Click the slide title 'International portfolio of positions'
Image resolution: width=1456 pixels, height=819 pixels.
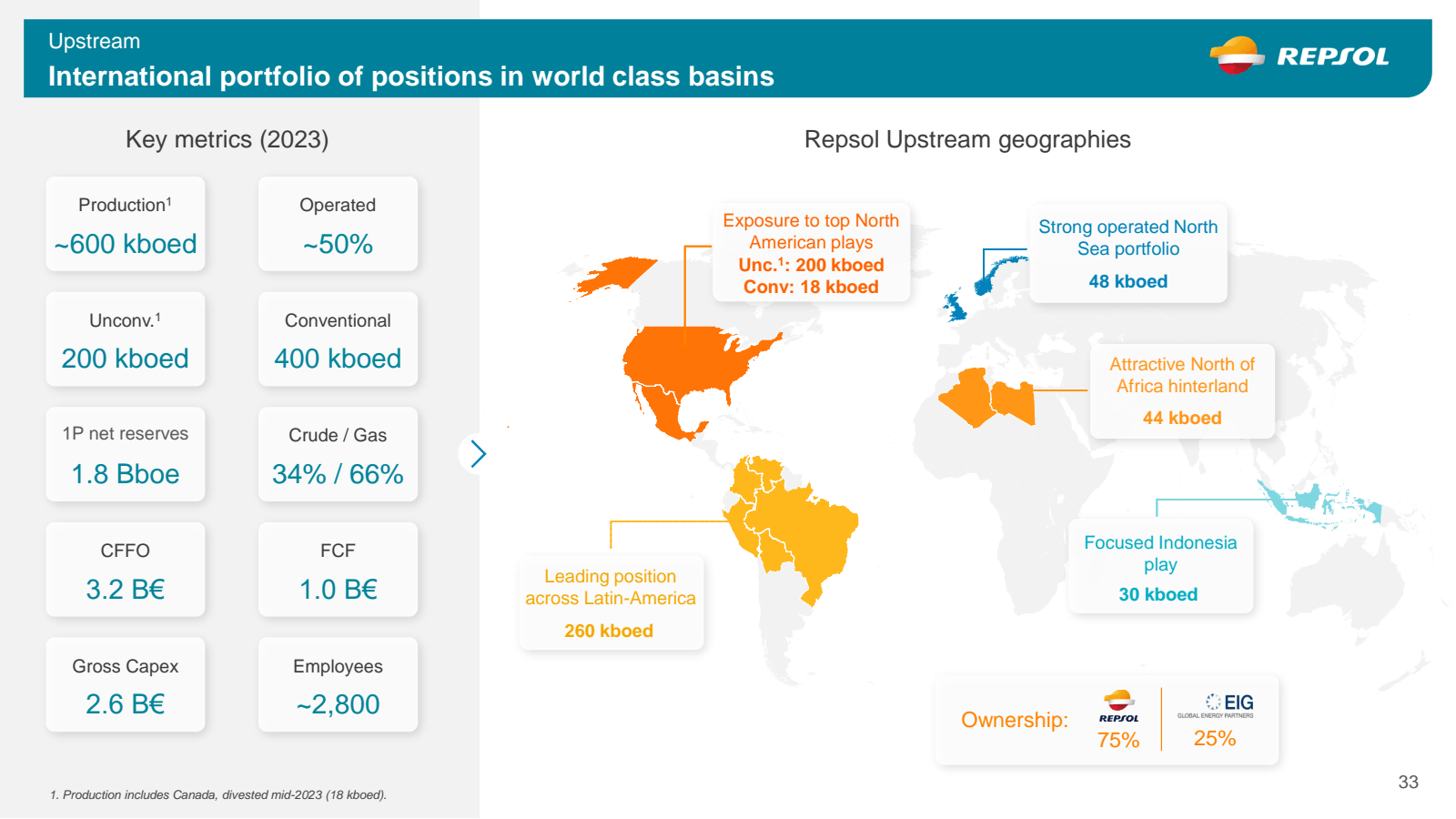click(411, 76)
